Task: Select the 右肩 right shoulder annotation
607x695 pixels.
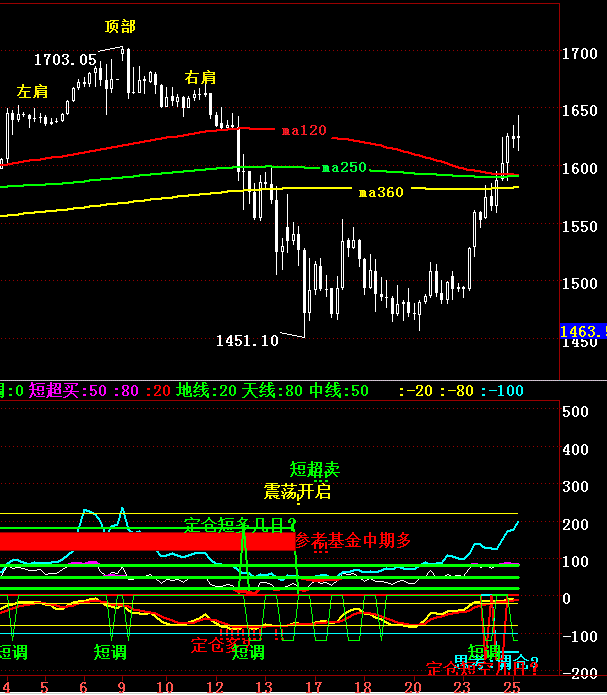Action: click(x=200, y=77)
